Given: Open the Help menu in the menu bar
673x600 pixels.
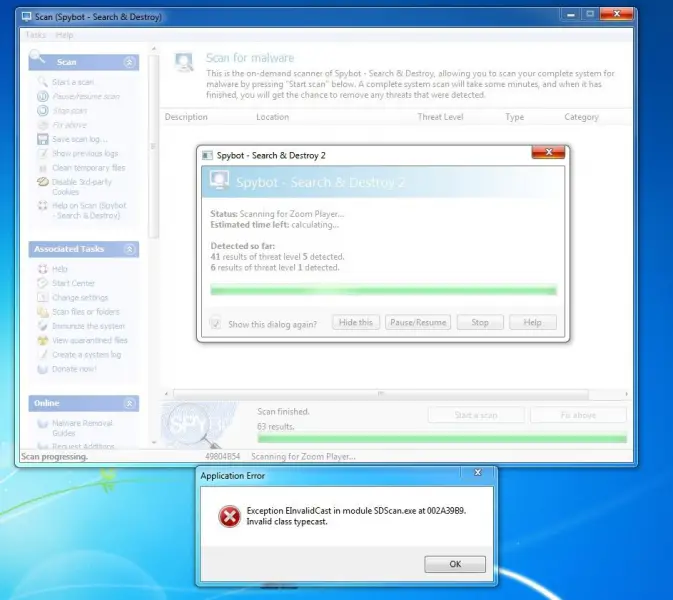Looking at the screenshot, I should pyautogui.click(x=64, y=35).
